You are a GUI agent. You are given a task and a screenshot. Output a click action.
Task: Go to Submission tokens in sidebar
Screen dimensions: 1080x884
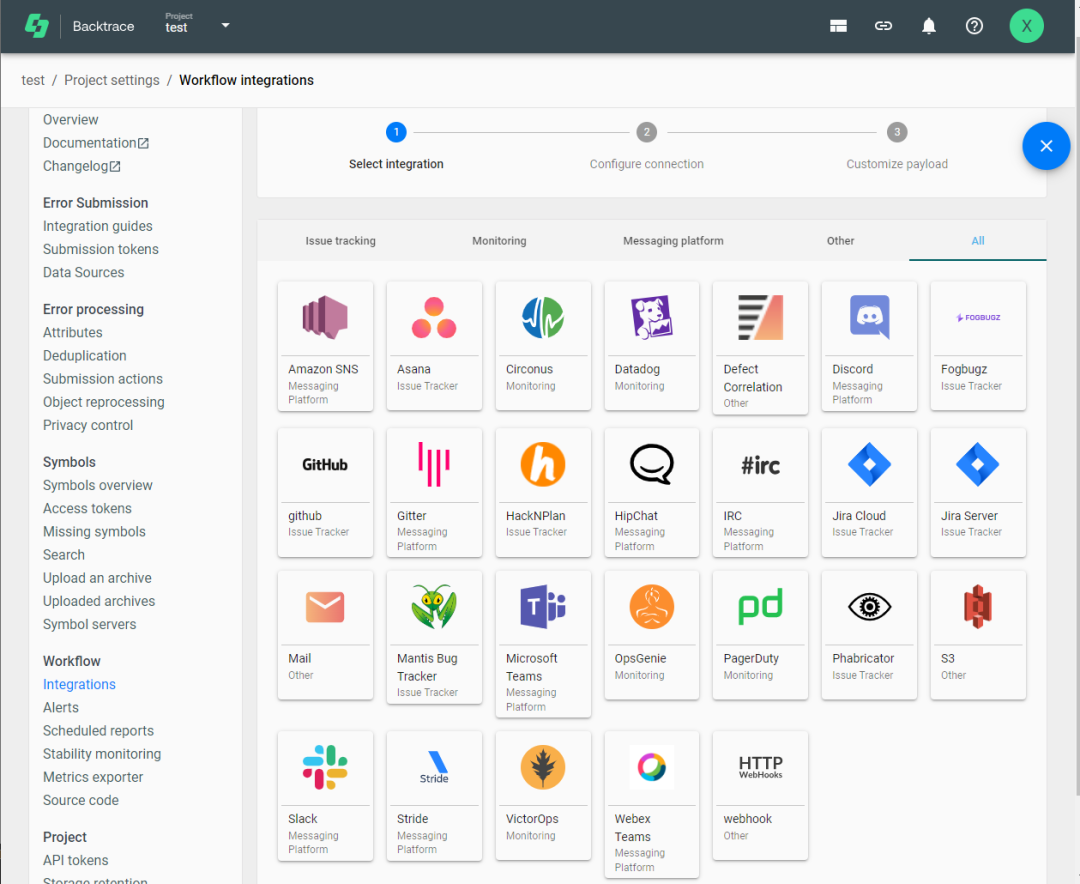pyautogui.click(x=101, y=249)
